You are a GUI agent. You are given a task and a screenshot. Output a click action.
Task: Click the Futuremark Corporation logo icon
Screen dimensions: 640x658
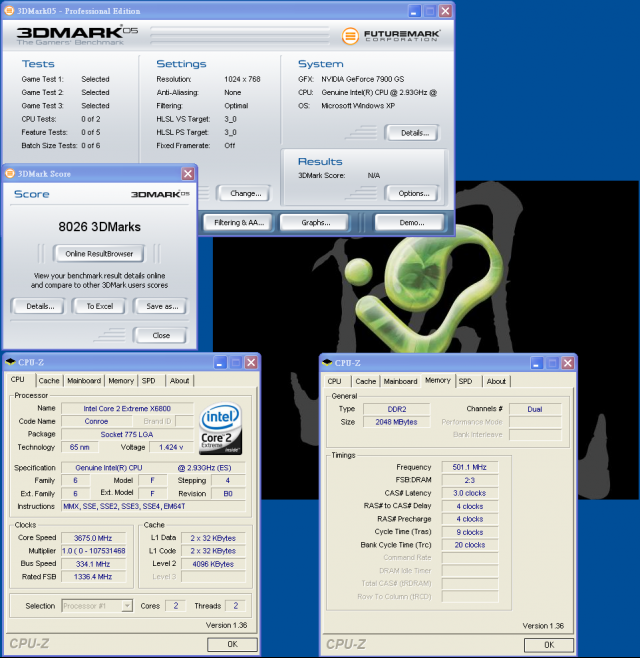[350, 36]
